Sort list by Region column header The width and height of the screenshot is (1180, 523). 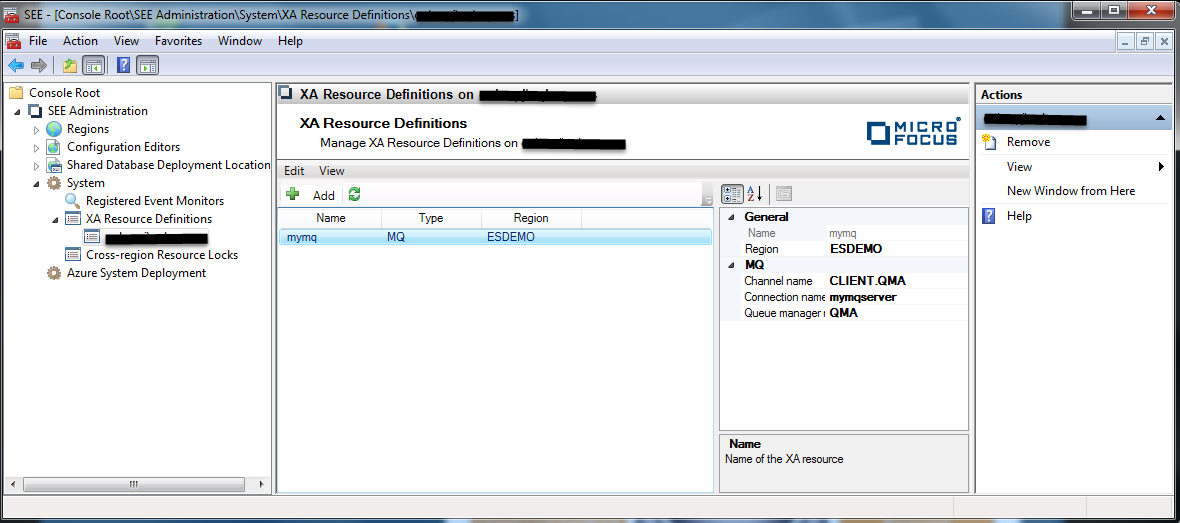pos(531,218)
